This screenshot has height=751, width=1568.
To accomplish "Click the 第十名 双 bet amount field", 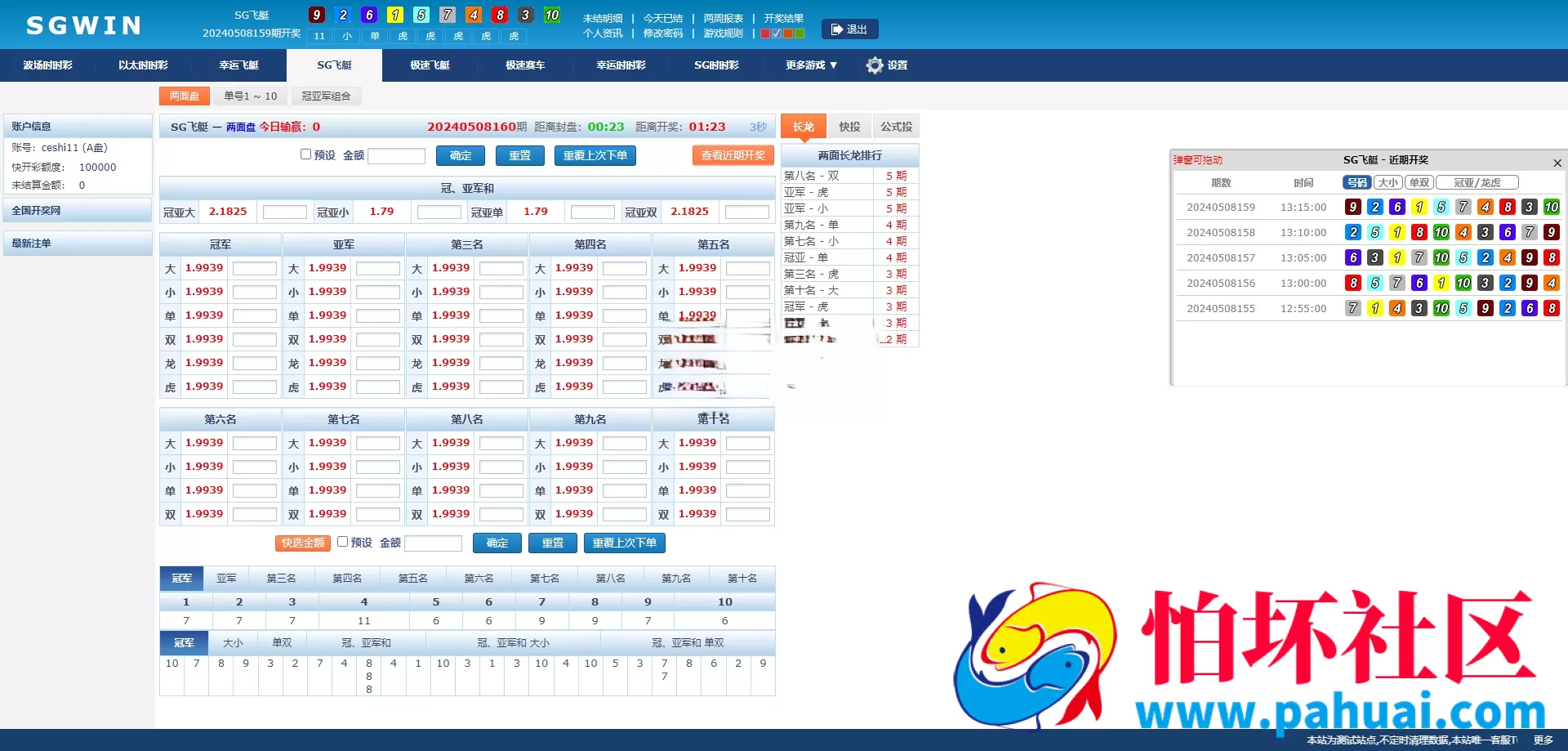I will pos(747,515).
